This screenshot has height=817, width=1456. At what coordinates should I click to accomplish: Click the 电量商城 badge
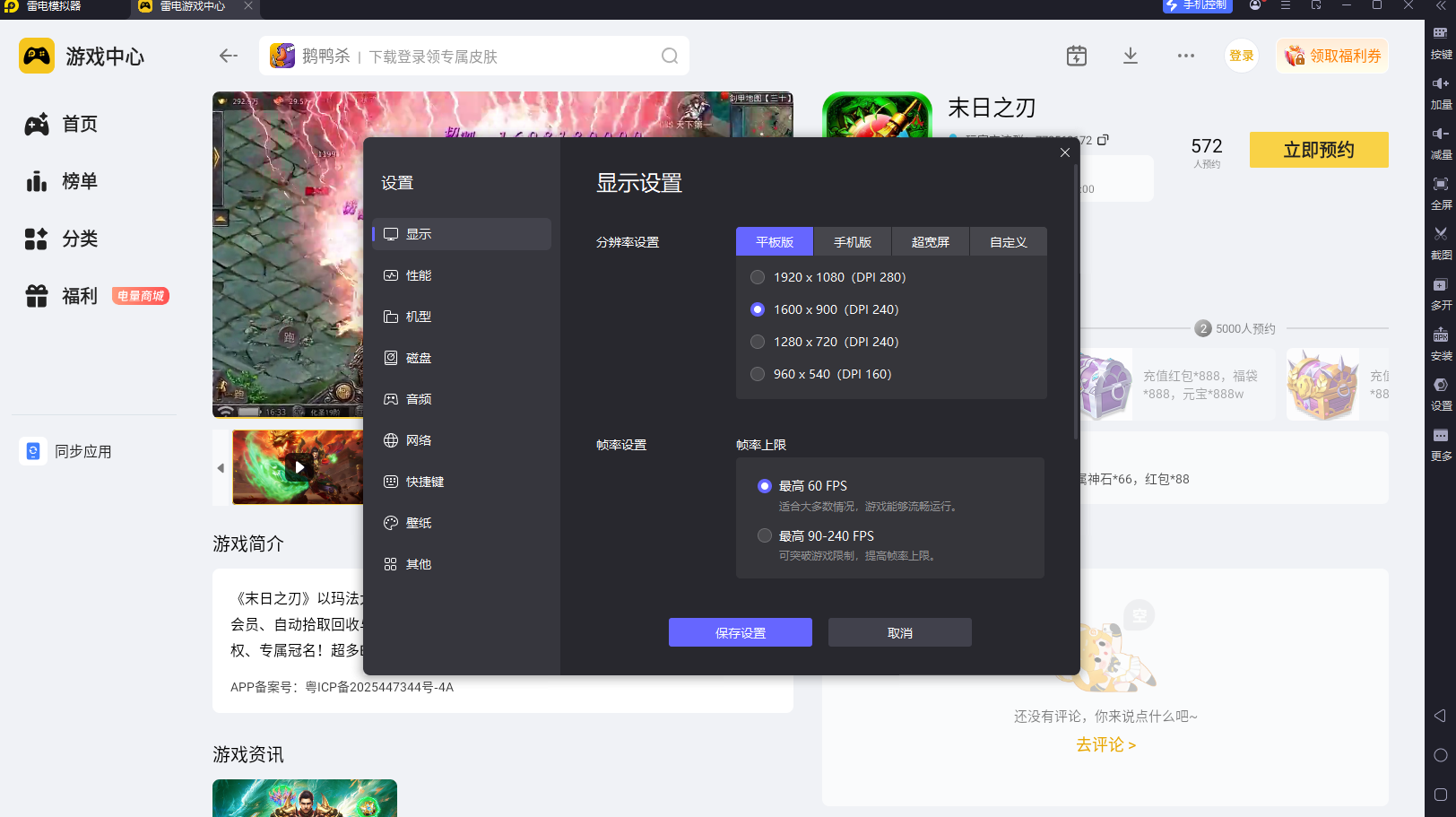141,296
